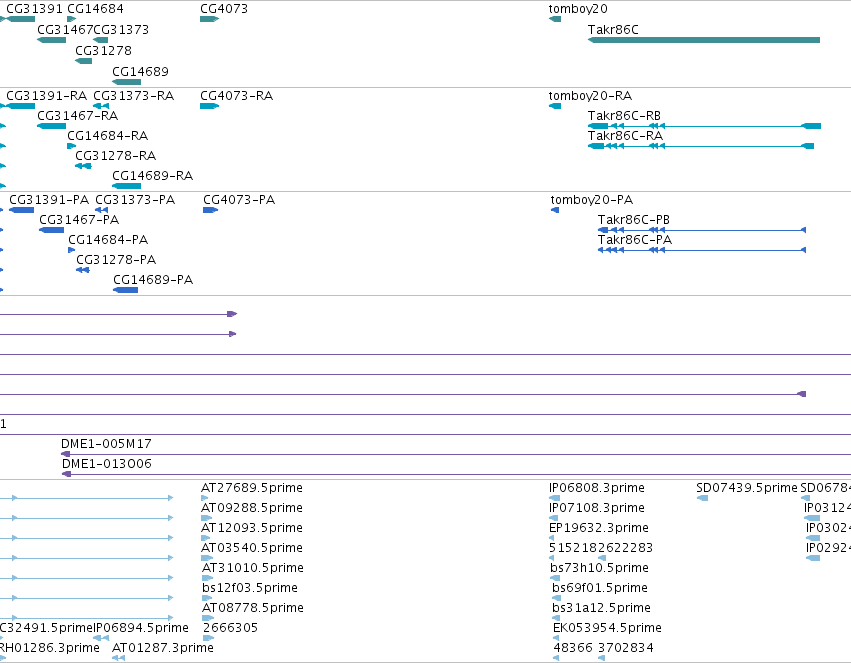Image resolution: width=851 pixels, height=663 pixels.
Task: Select the IP07108.3prime EST label
Action: [596, 508]
